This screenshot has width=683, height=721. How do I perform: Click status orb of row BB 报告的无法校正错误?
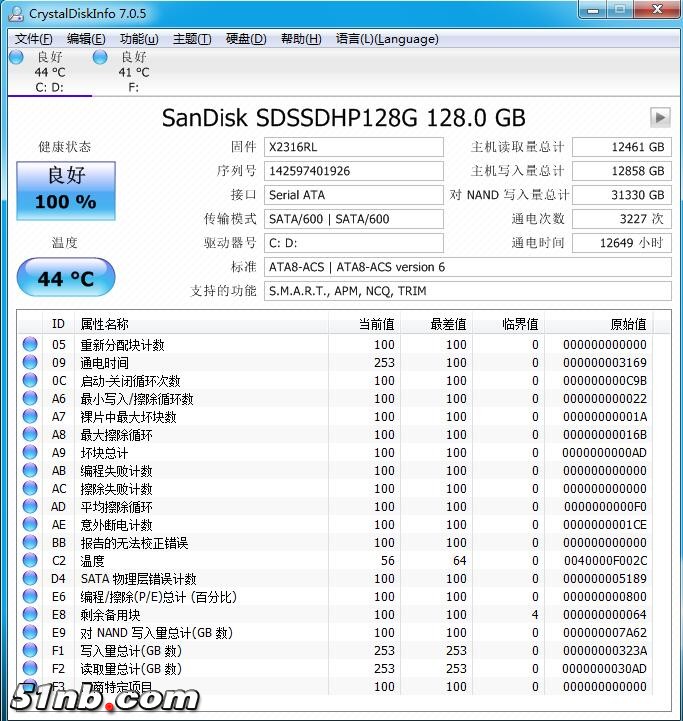coord(30,542)
